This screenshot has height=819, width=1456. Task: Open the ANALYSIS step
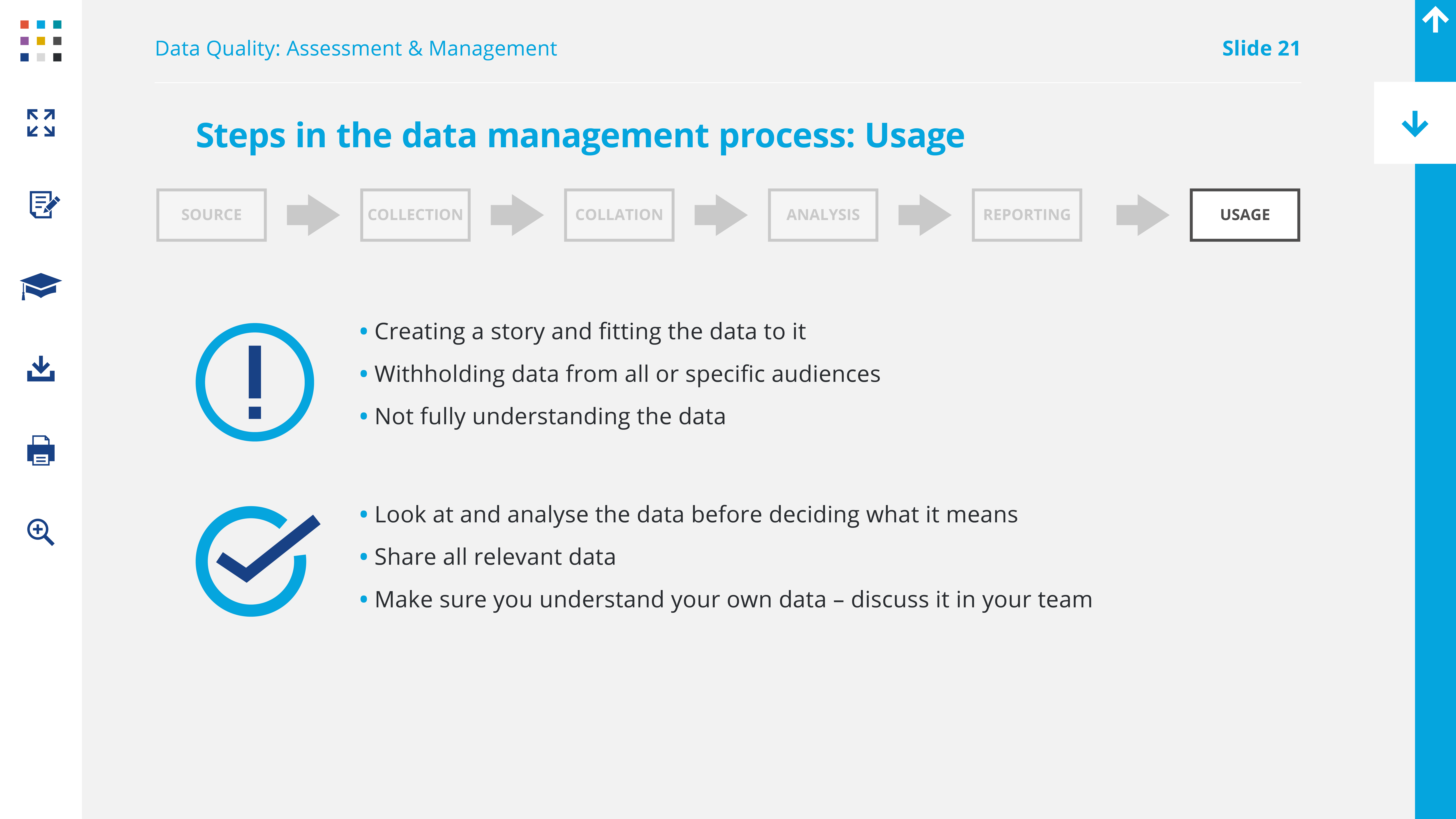[823, 215]
